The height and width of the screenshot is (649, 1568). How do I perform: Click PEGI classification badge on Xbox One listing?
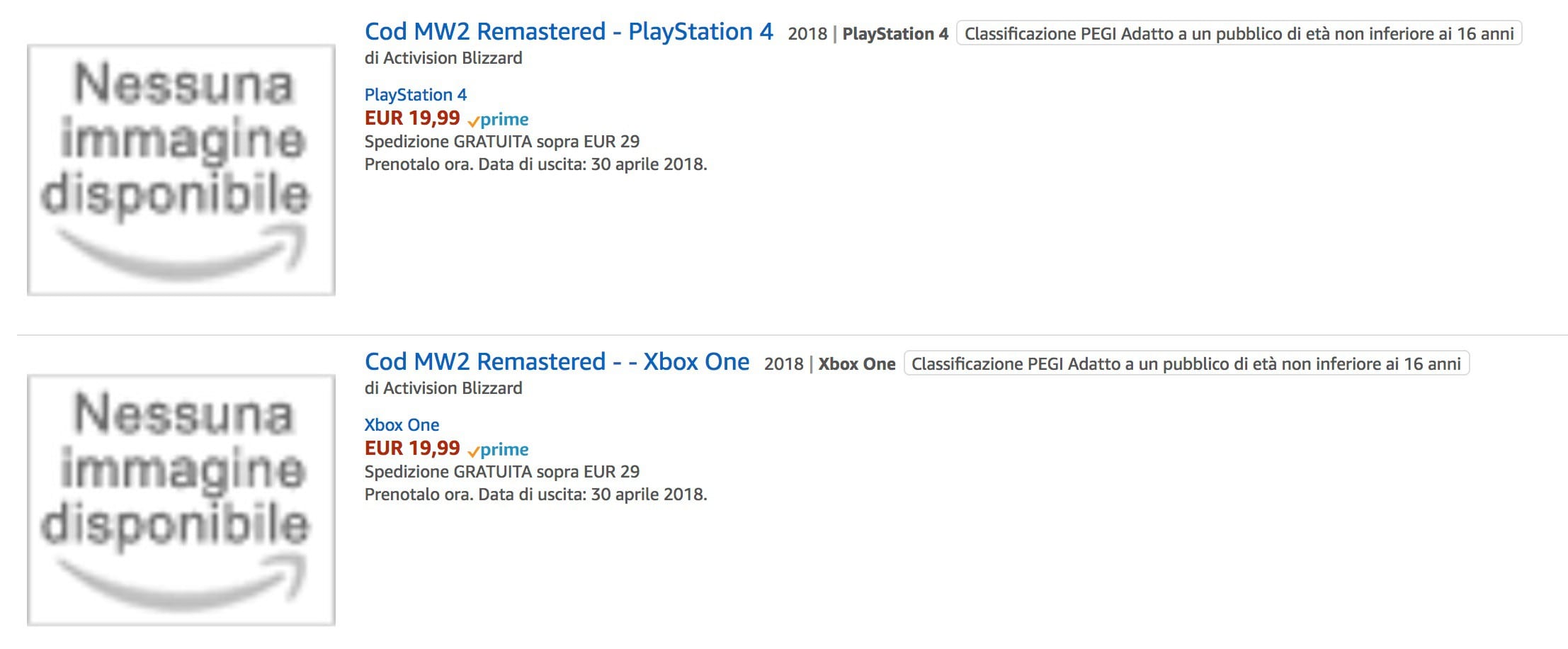click(x=1186, y=364)
